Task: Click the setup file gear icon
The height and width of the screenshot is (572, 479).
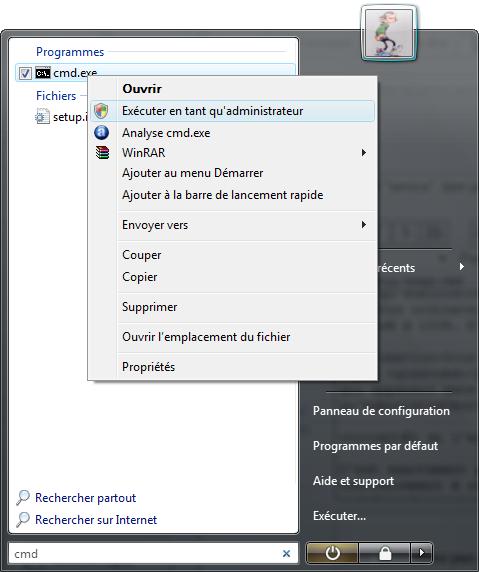Action: pos(42,117)
